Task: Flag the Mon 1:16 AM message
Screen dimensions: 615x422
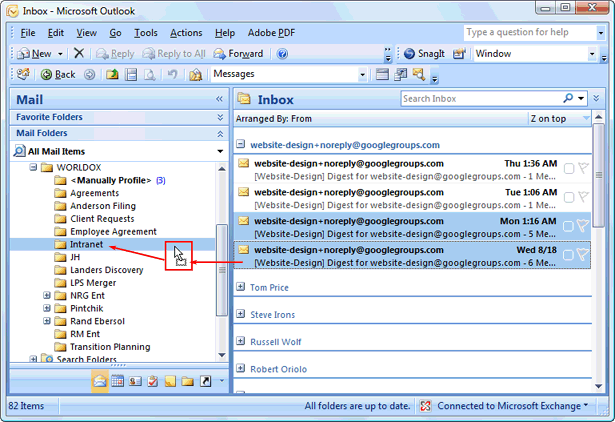Action: [583, 226]
